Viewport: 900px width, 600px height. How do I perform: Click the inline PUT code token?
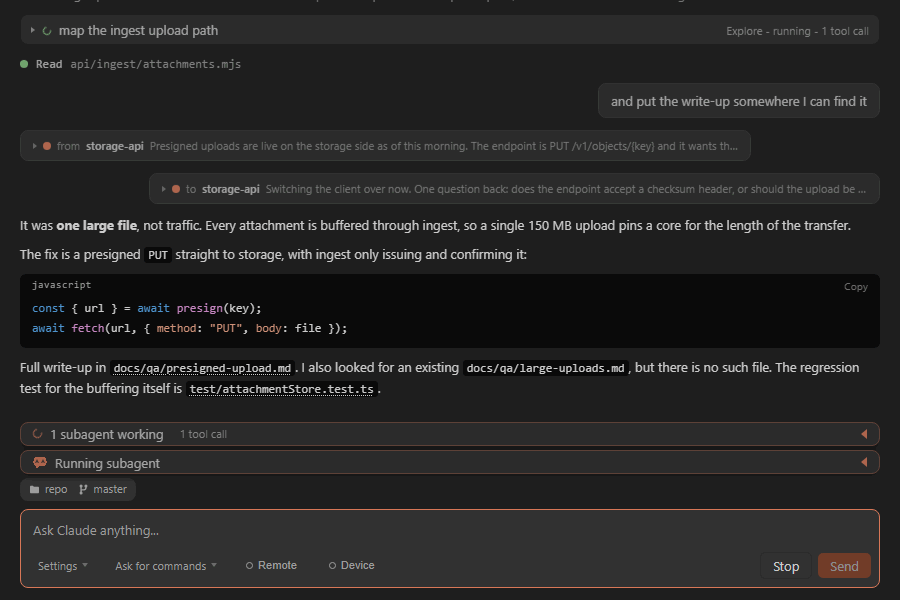[158, 255]
